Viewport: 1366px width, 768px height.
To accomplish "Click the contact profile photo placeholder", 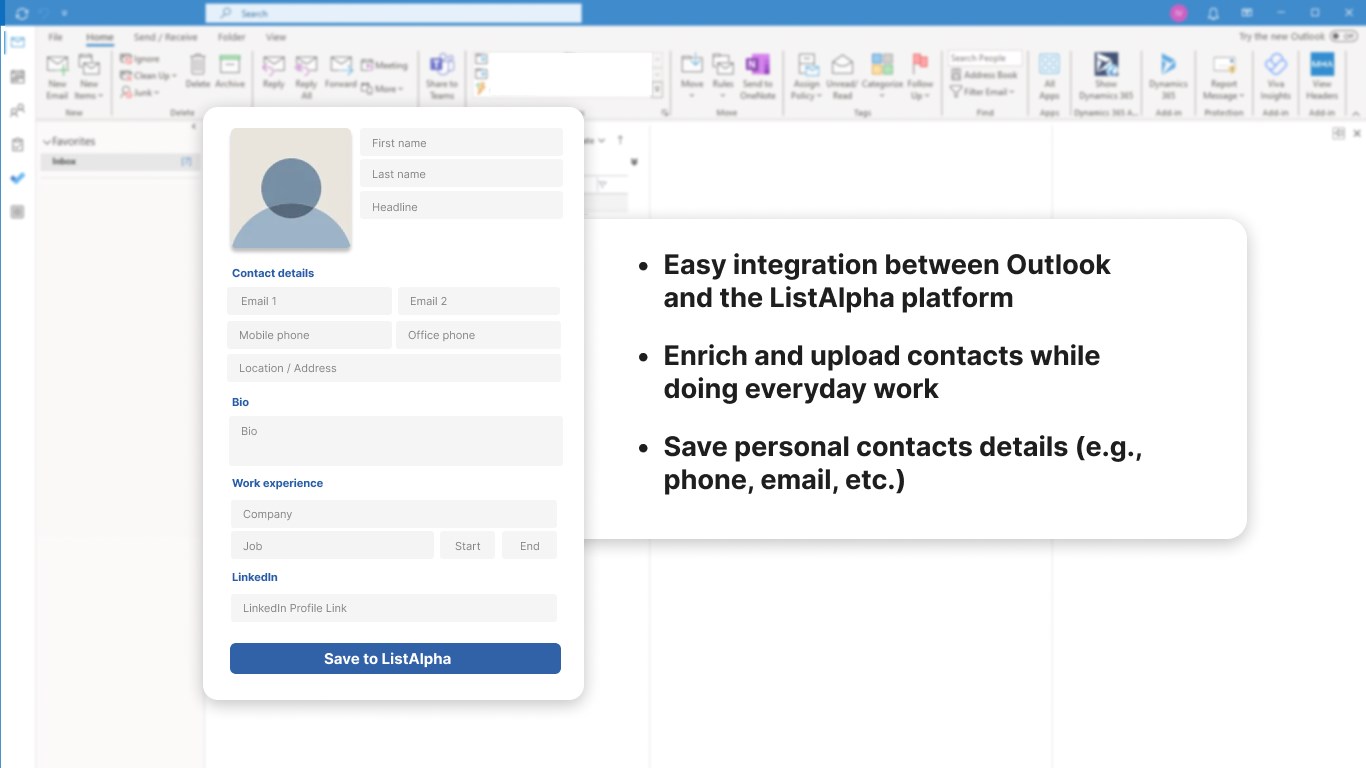I will (x=291, y=189).
